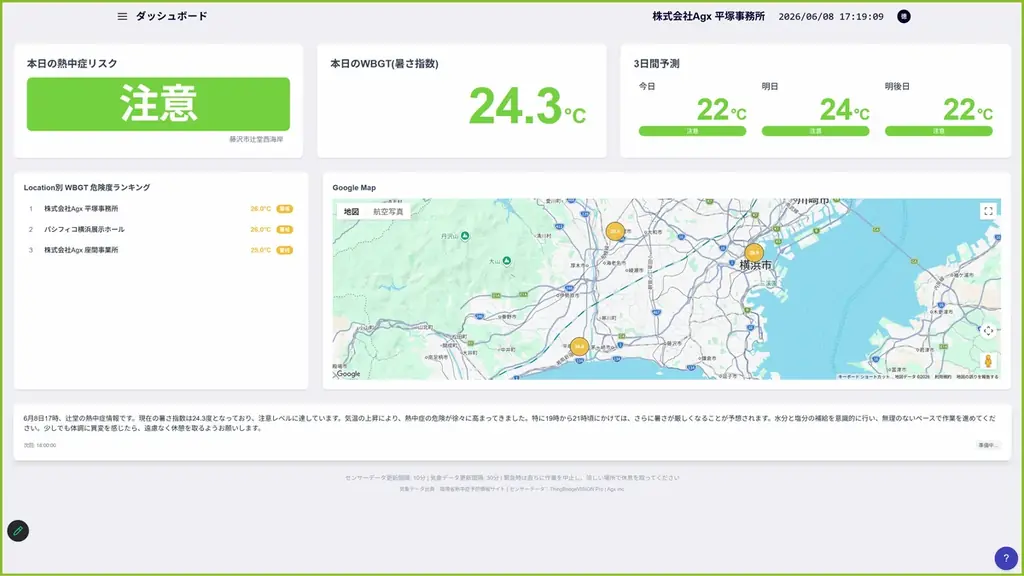This screenshot has height=576, width=1024.
Task: Select the 株式会社Agx 座間事業所 ranking row
Action: click(160, 250)
